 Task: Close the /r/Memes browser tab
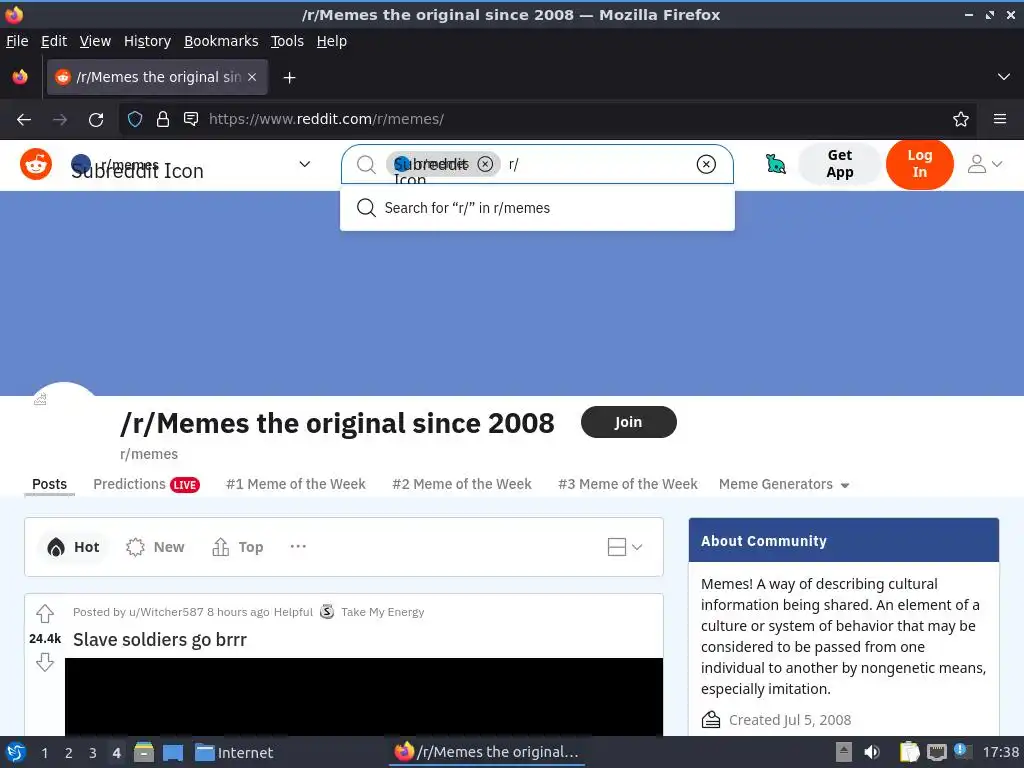[x=252, y=77]
